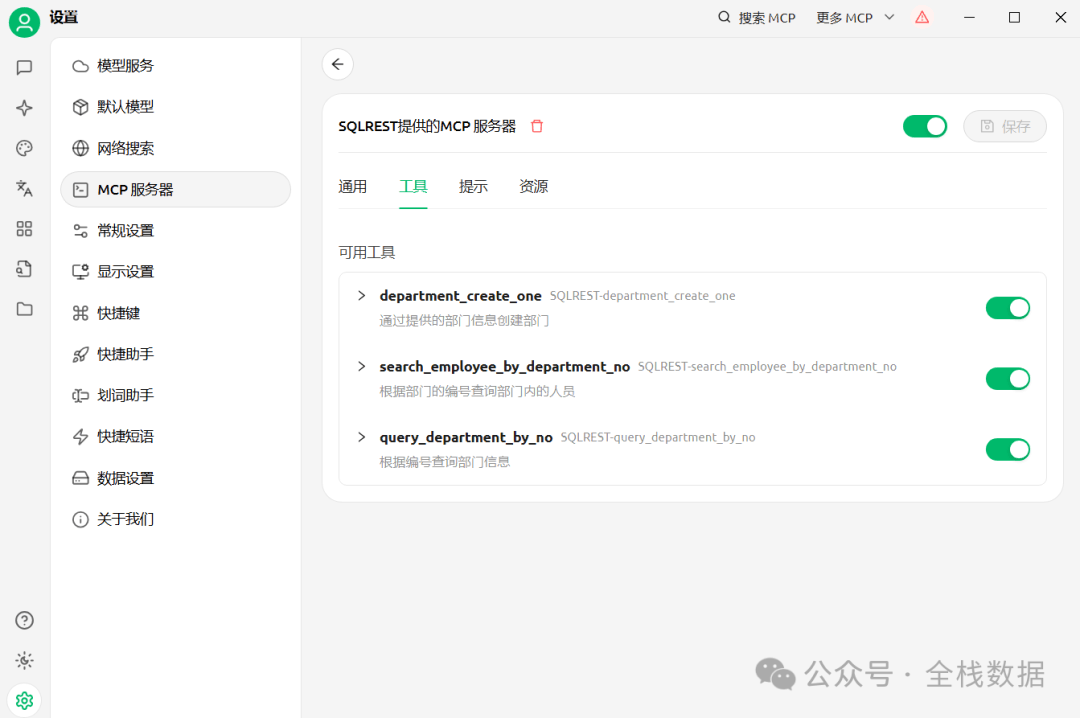Switch to the 资源 tab
The width and height of the screenshot is (1080, 718).
[533, 187]
